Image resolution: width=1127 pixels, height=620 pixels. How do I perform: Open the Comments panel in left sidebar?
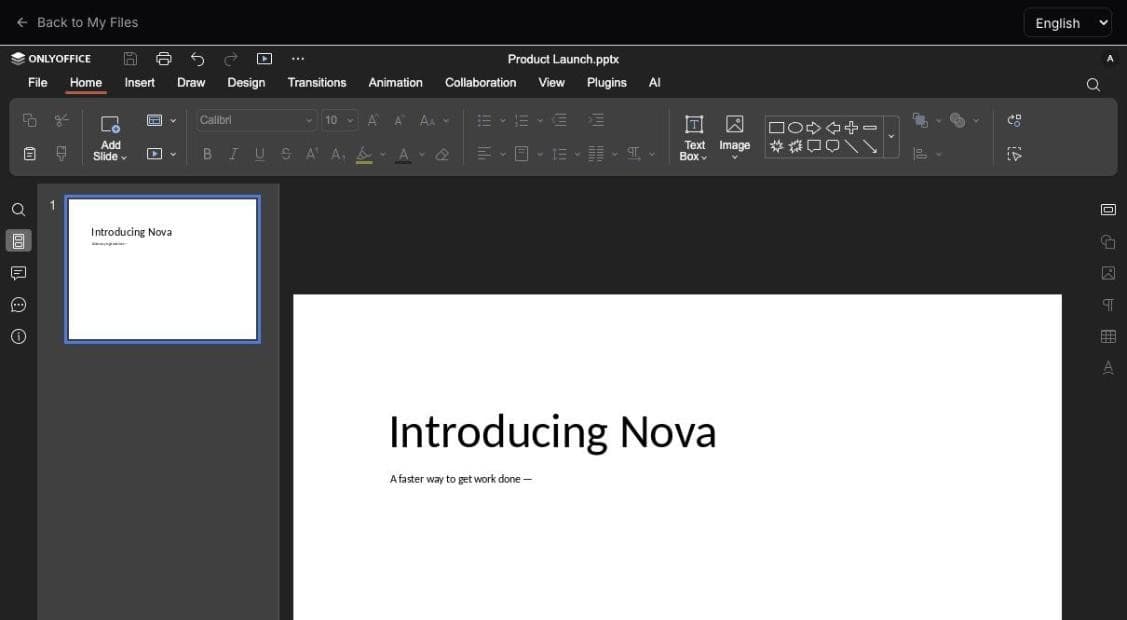[19, 273]
